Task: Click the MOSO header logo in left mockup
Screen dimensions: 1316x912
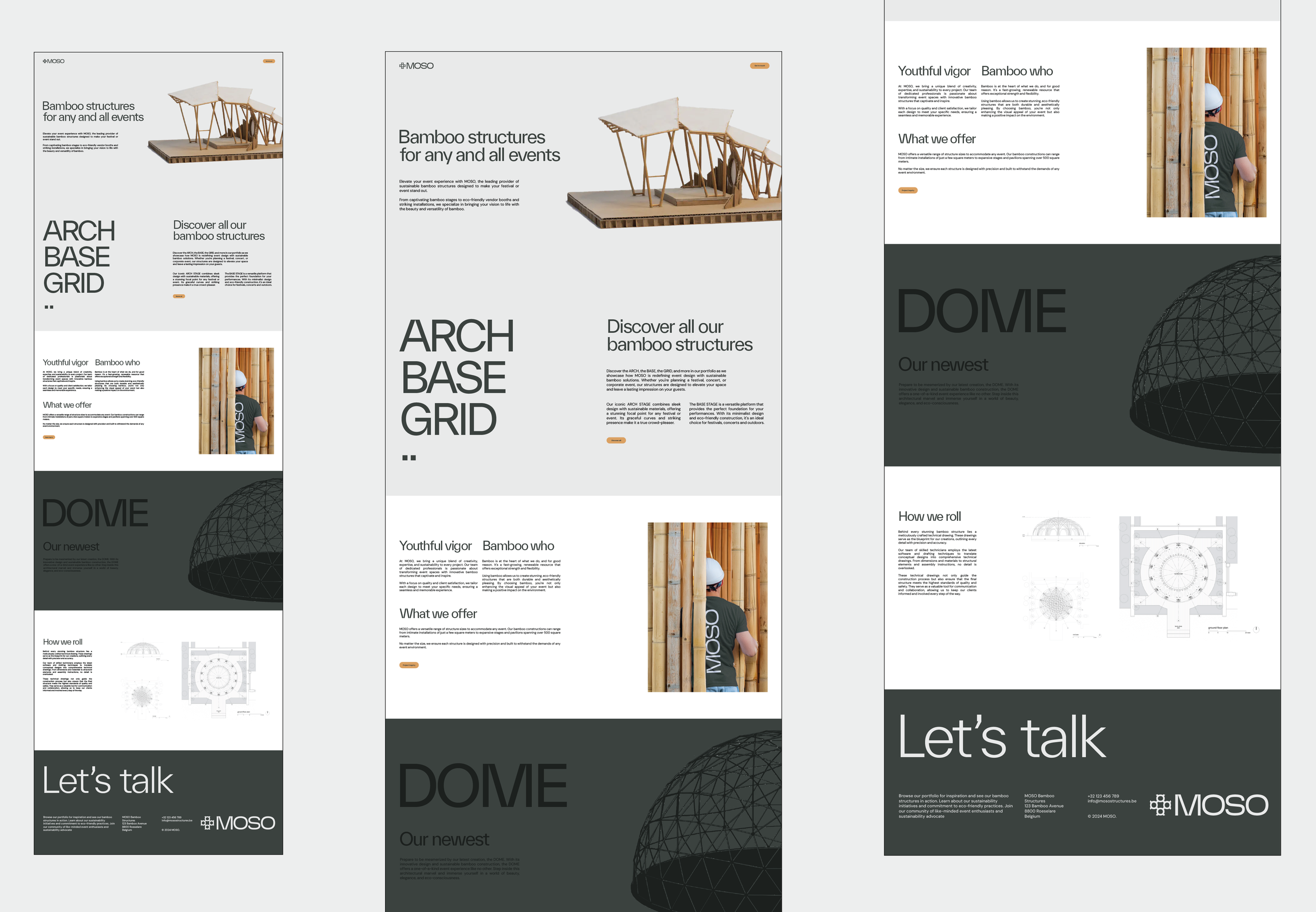Action: click(54, 61)
